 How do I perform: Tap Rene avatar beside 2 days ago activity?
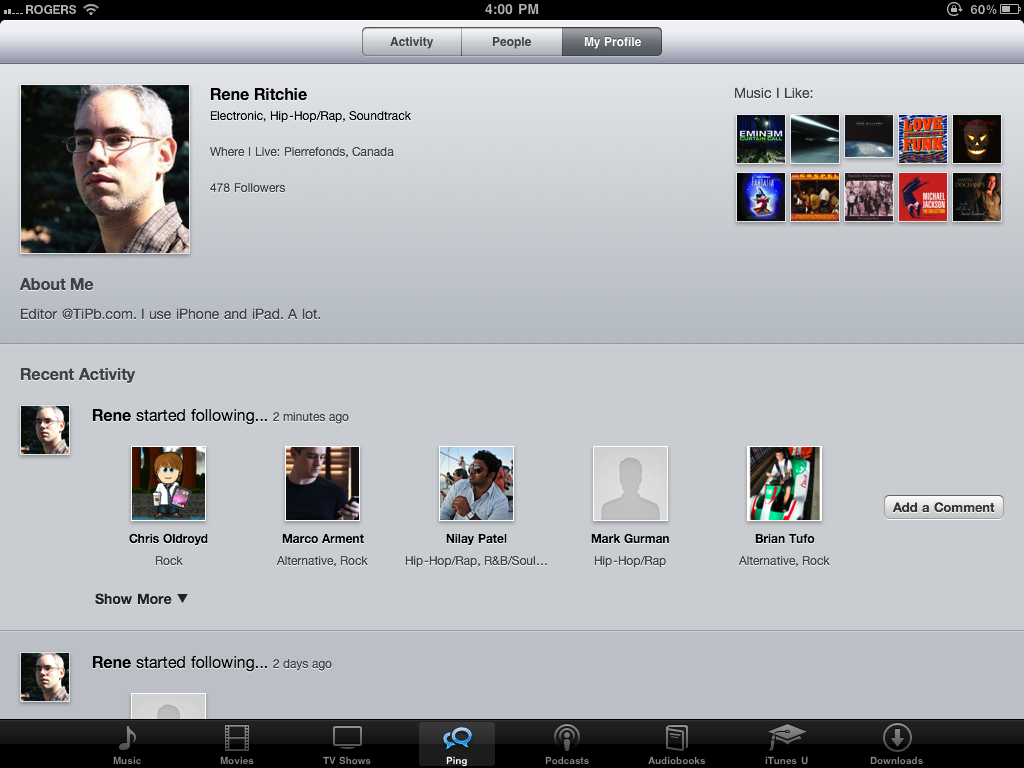[x=45, y=677]
